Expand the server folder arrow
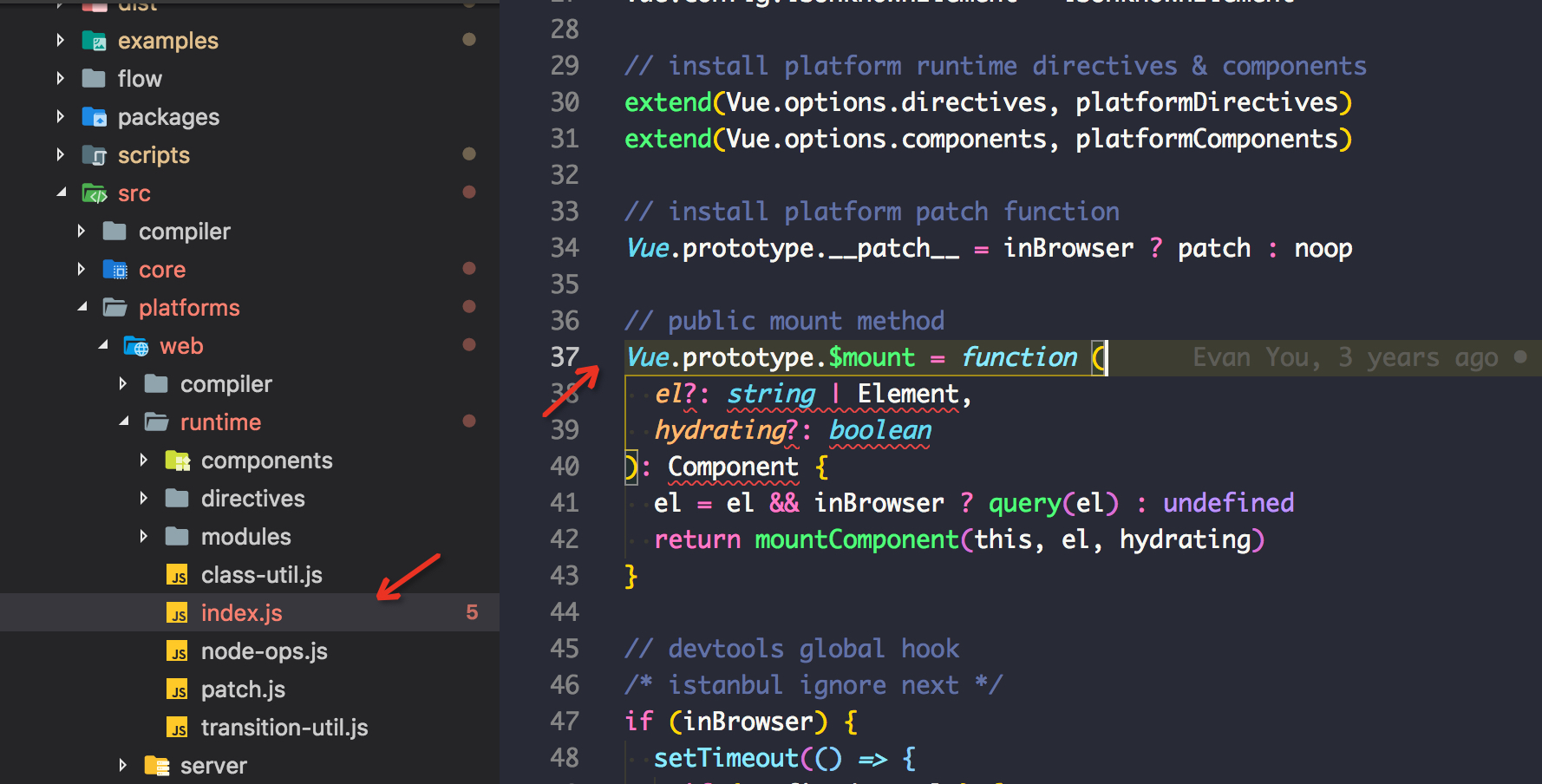This screenshot has height=784, width=1542. pos(122,765)
